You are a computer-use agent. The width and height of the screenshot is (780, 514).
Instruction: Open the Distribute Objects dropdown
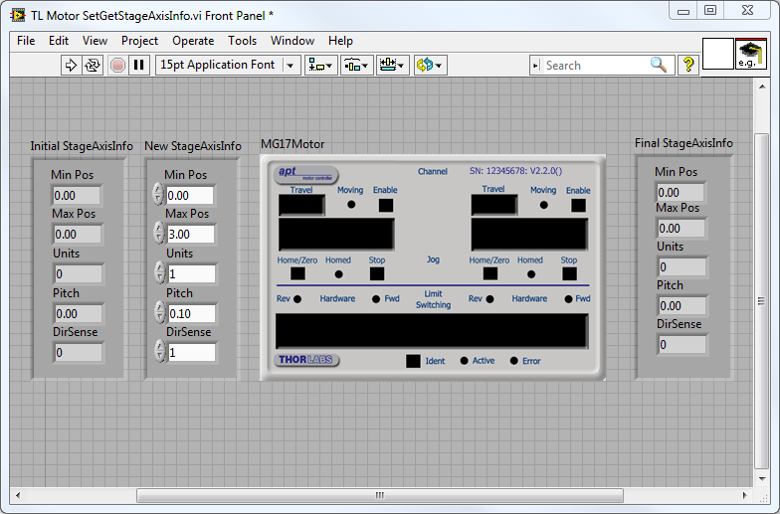(x=356, y=65)
